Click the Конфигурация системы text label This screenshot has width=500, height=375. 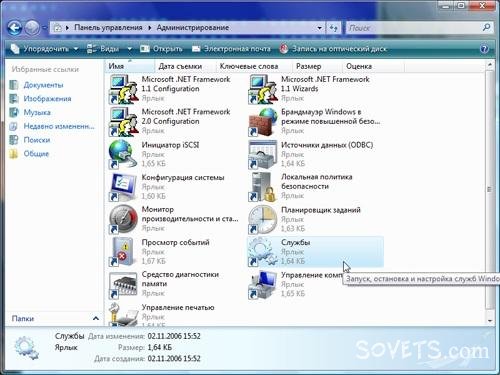[x=183, y=177]
